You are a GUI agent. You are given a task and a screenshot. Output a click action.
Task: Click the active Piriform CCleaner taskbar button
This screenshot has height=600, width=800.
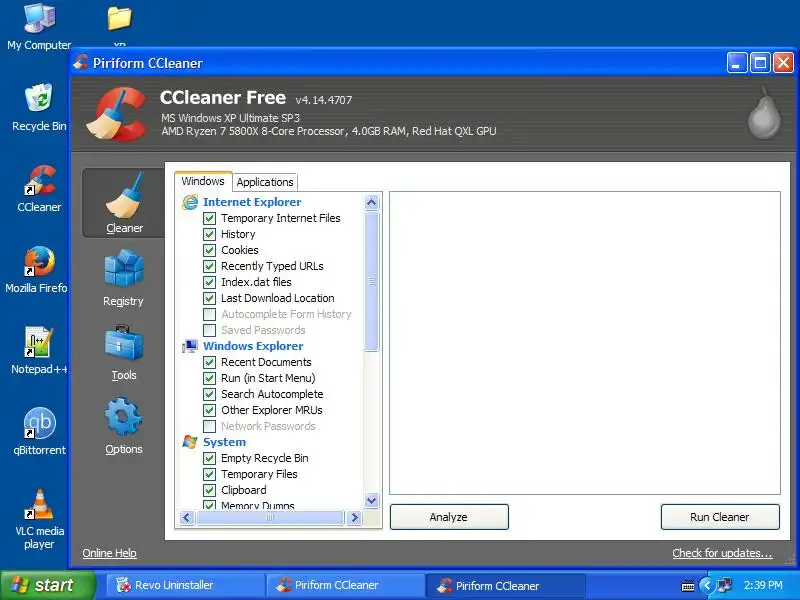(506, 585)
